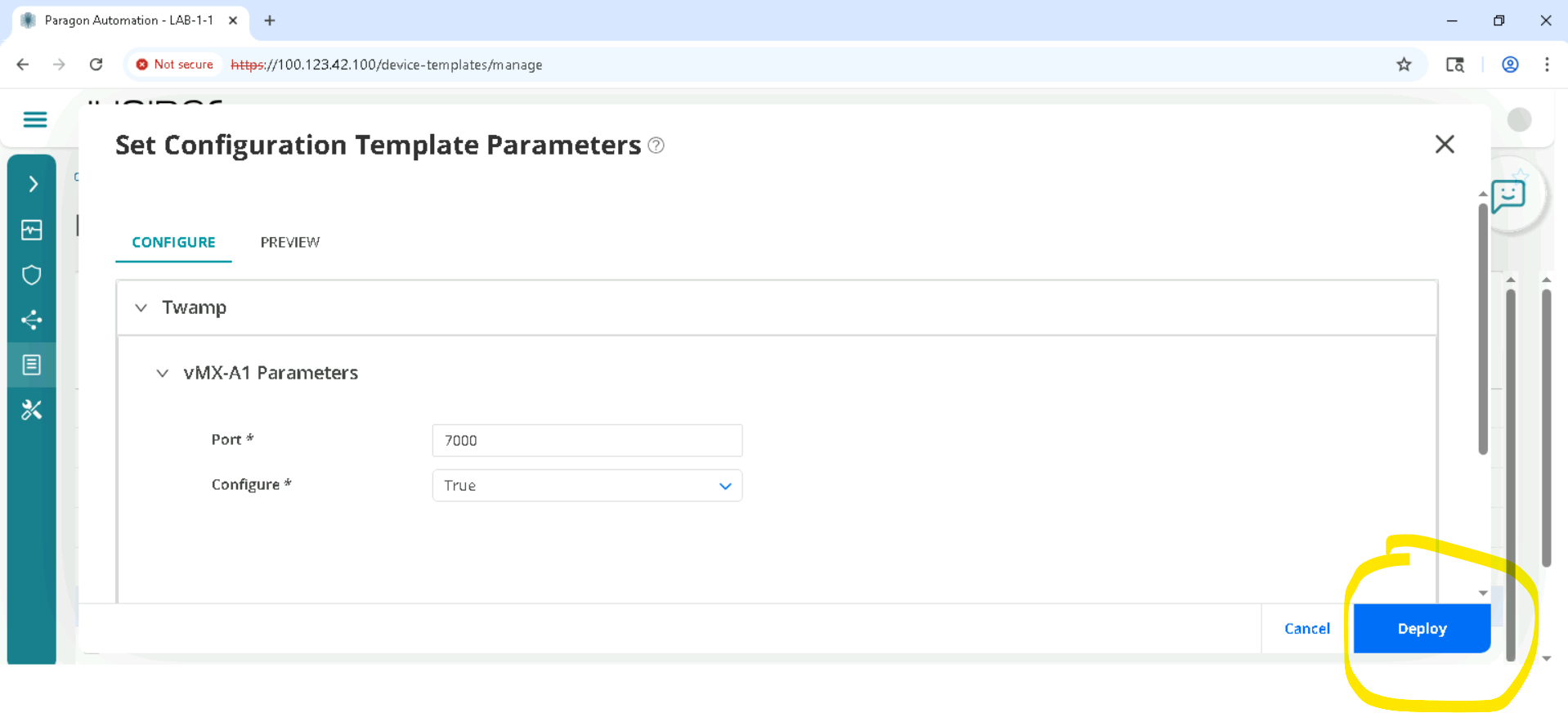
Task: Reload the browser page
Action: point(96,65)
